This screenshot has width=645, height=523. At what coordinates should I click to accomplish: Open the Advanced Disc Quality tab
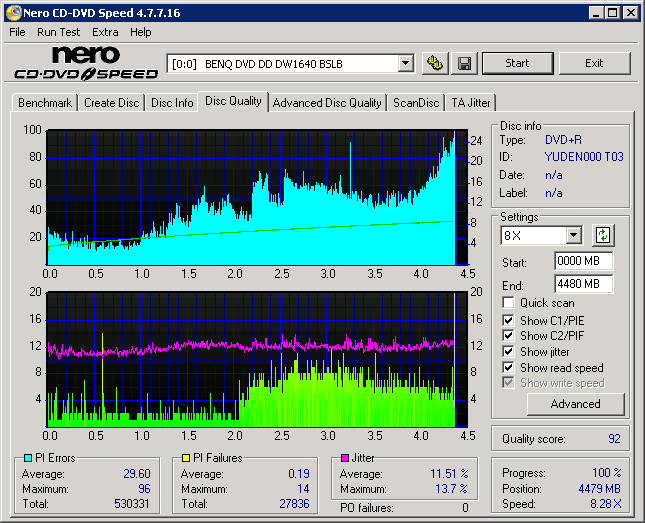pyautogui.click(x=327, y=103)
